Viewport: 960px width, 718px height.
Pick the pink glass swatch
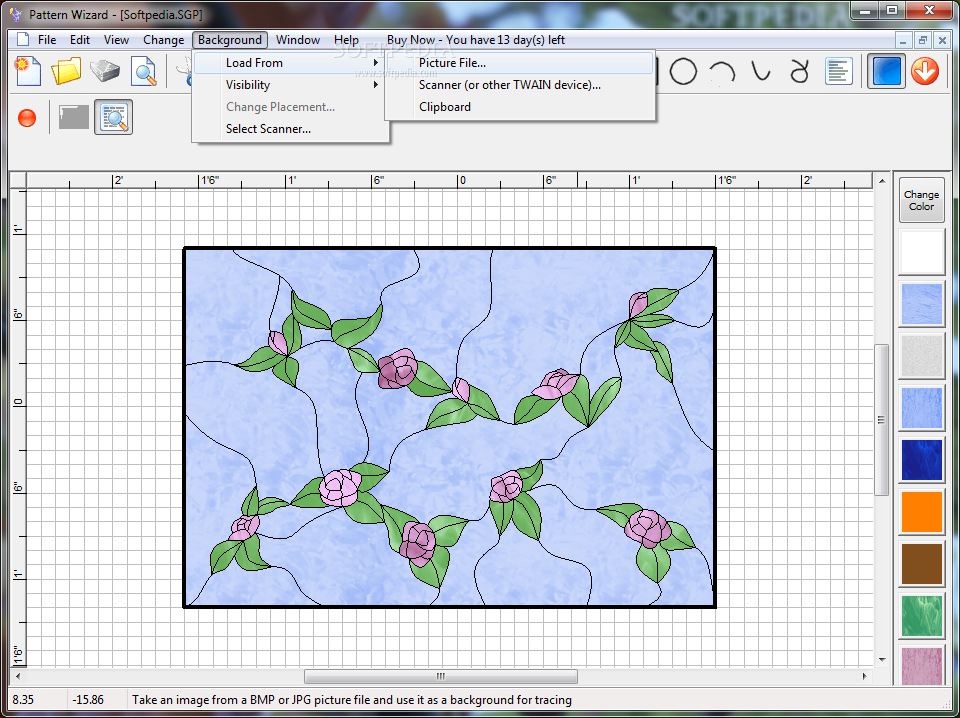(x=921, y=665)
